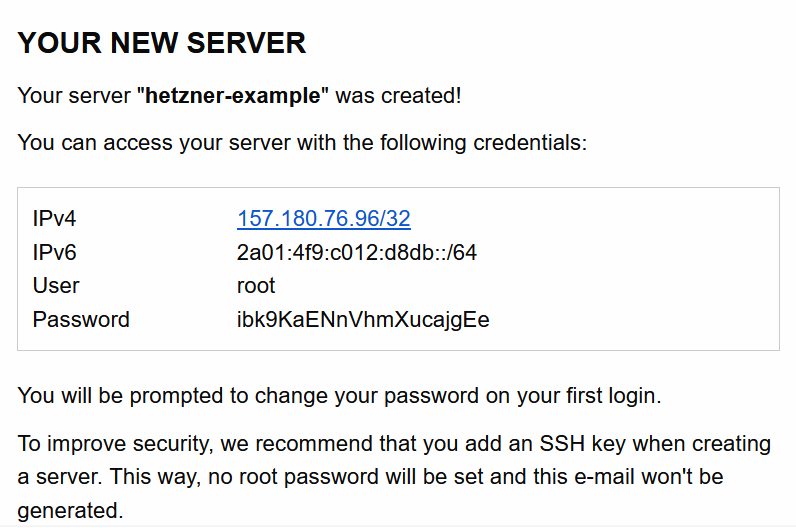Click the sentence about changing your password
The height and width of the screenshot is (528, 796).
point(339,396)
